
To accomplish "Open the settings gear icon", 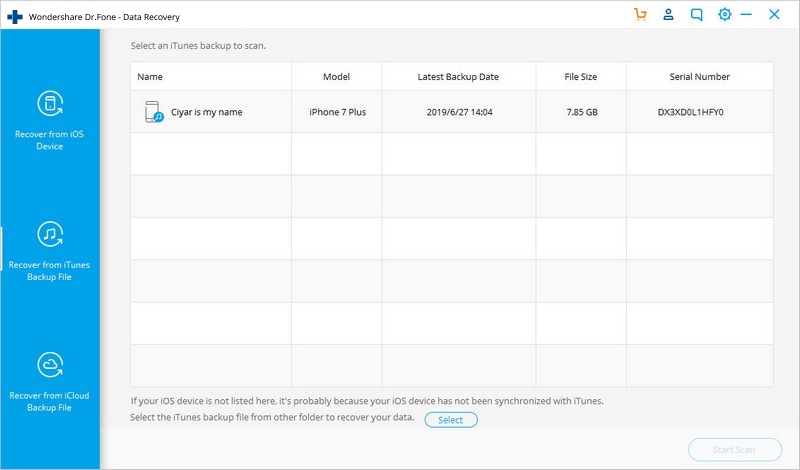I will click(x=724, y=15).
